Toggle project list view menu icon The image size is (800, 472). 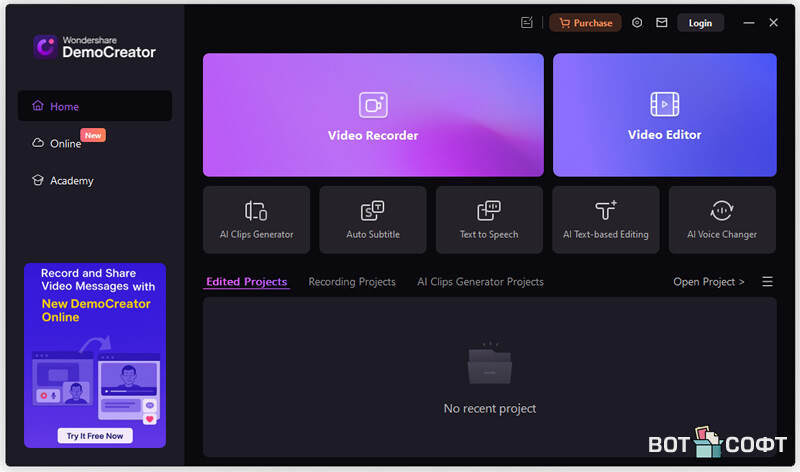click(x=767, y=282)
